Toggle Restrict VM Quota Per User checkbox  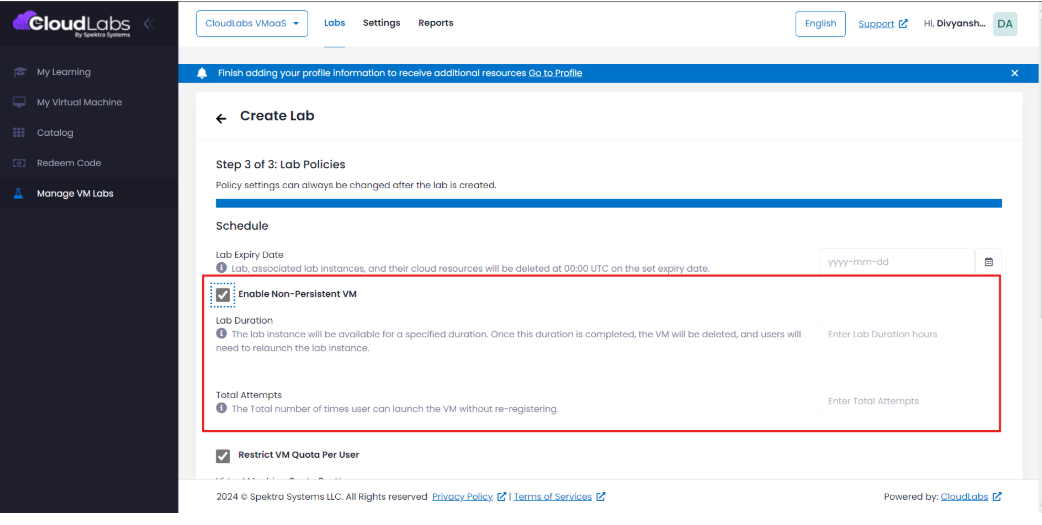223,455
